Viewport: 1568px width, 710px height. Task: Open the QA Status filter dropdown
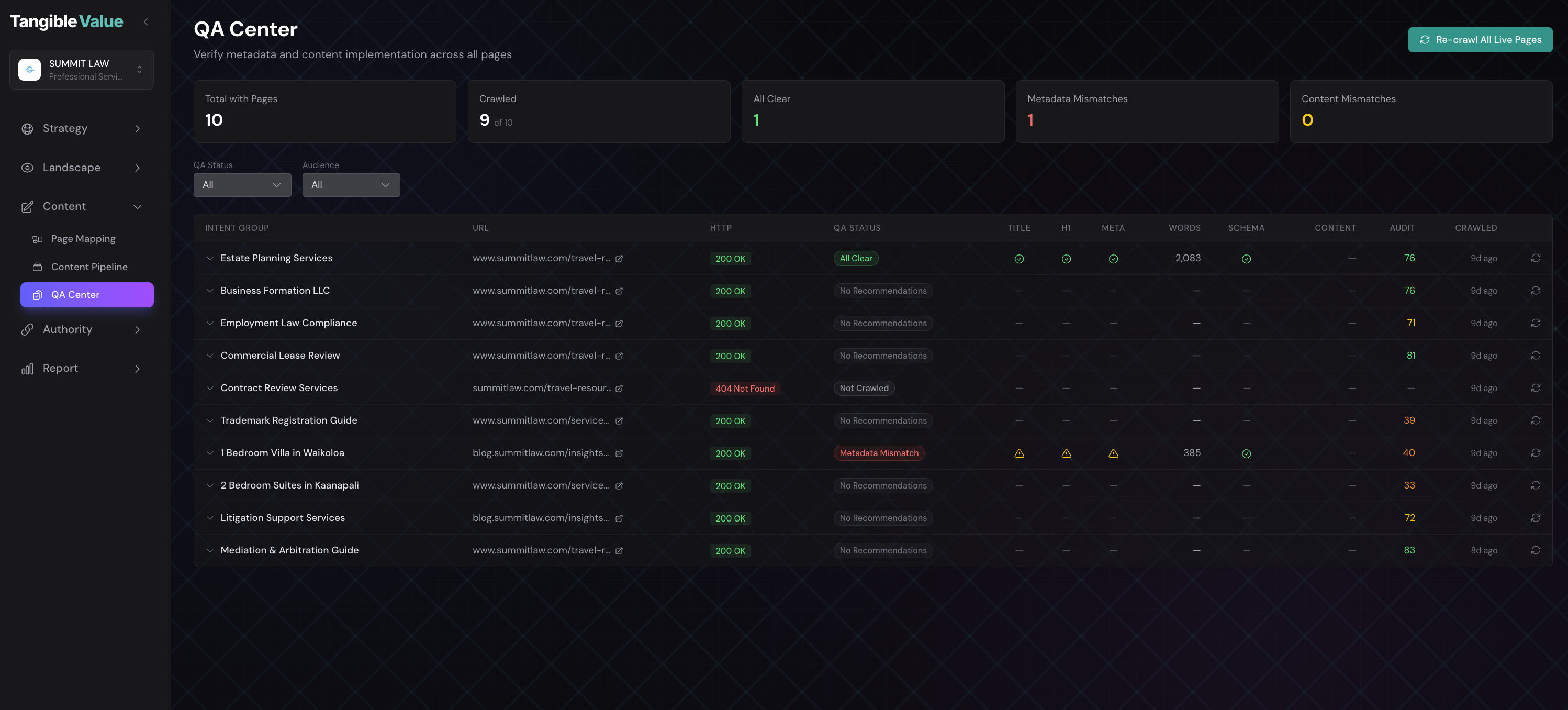click(x=242, y=184)
